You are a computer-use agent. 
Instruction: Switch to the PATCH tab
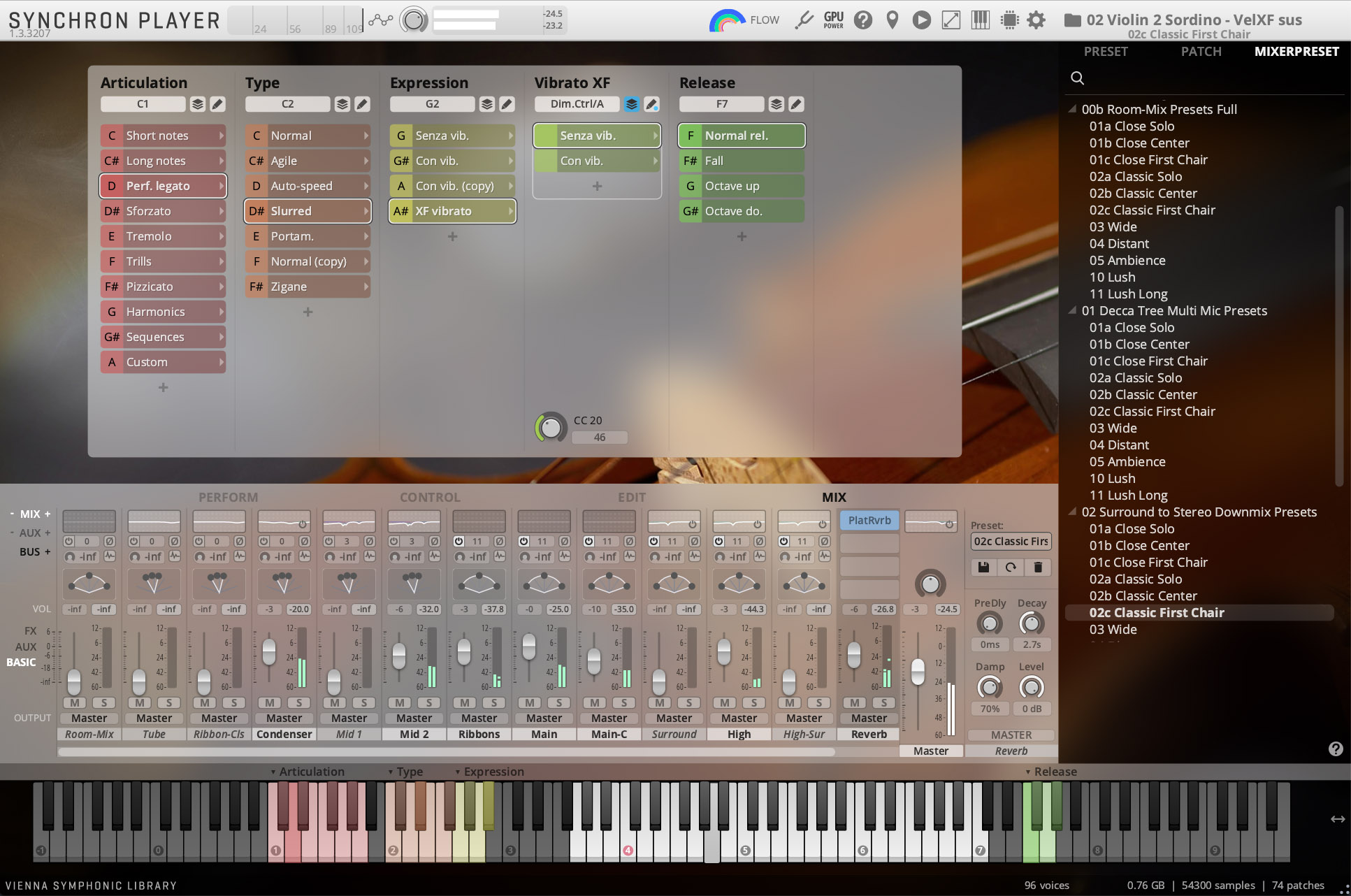(1201, 52)
